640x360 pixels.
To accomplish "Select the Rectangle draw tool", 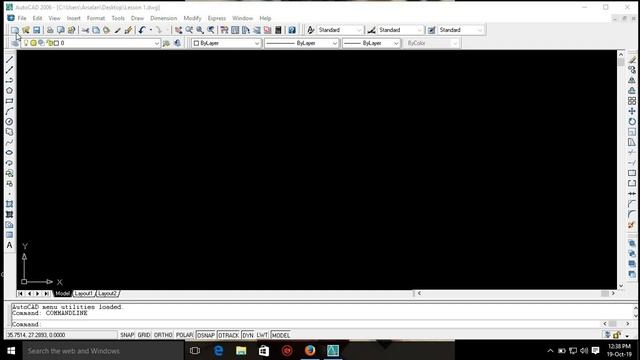I will coord(9,101).
